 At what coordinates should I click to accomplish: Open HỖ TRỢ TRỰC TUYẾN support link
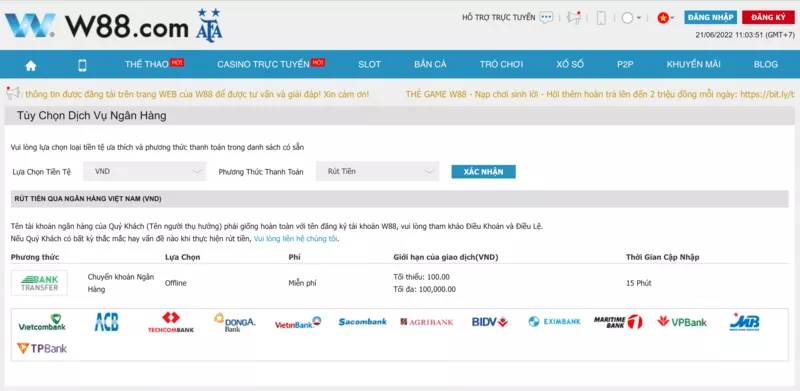499,17
